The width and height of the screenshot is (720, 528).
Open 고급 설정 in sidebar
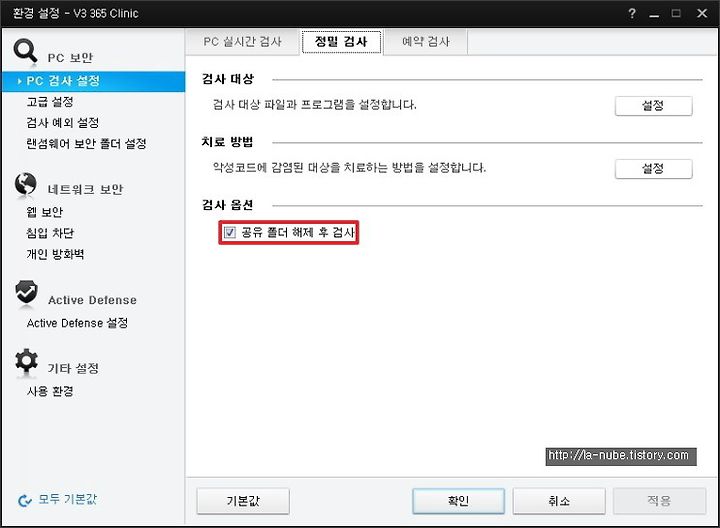[50, 102]
